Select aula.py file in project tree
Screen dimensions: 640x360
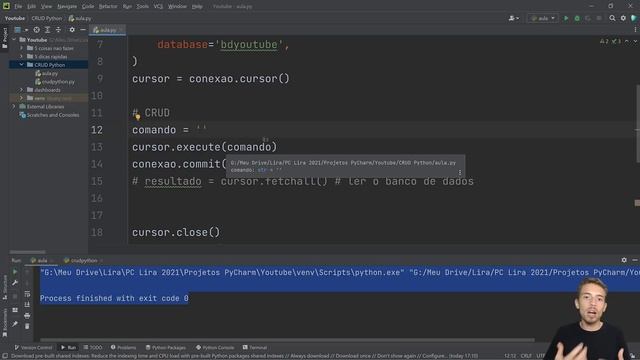point(47,73)
